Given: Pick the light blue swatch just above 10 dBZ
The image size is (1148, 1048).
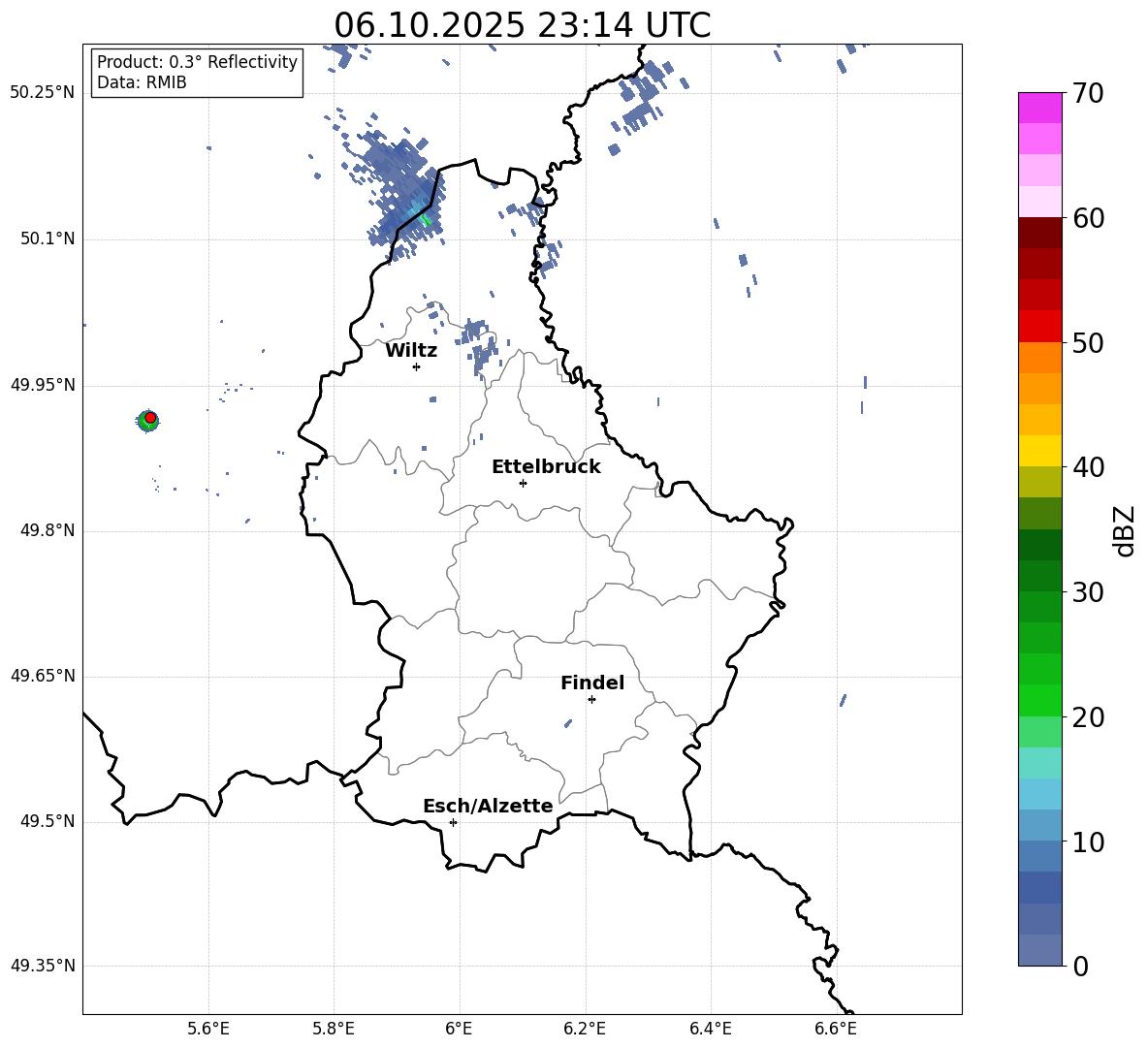Looking at the screenshot, I should [1039, 825].
